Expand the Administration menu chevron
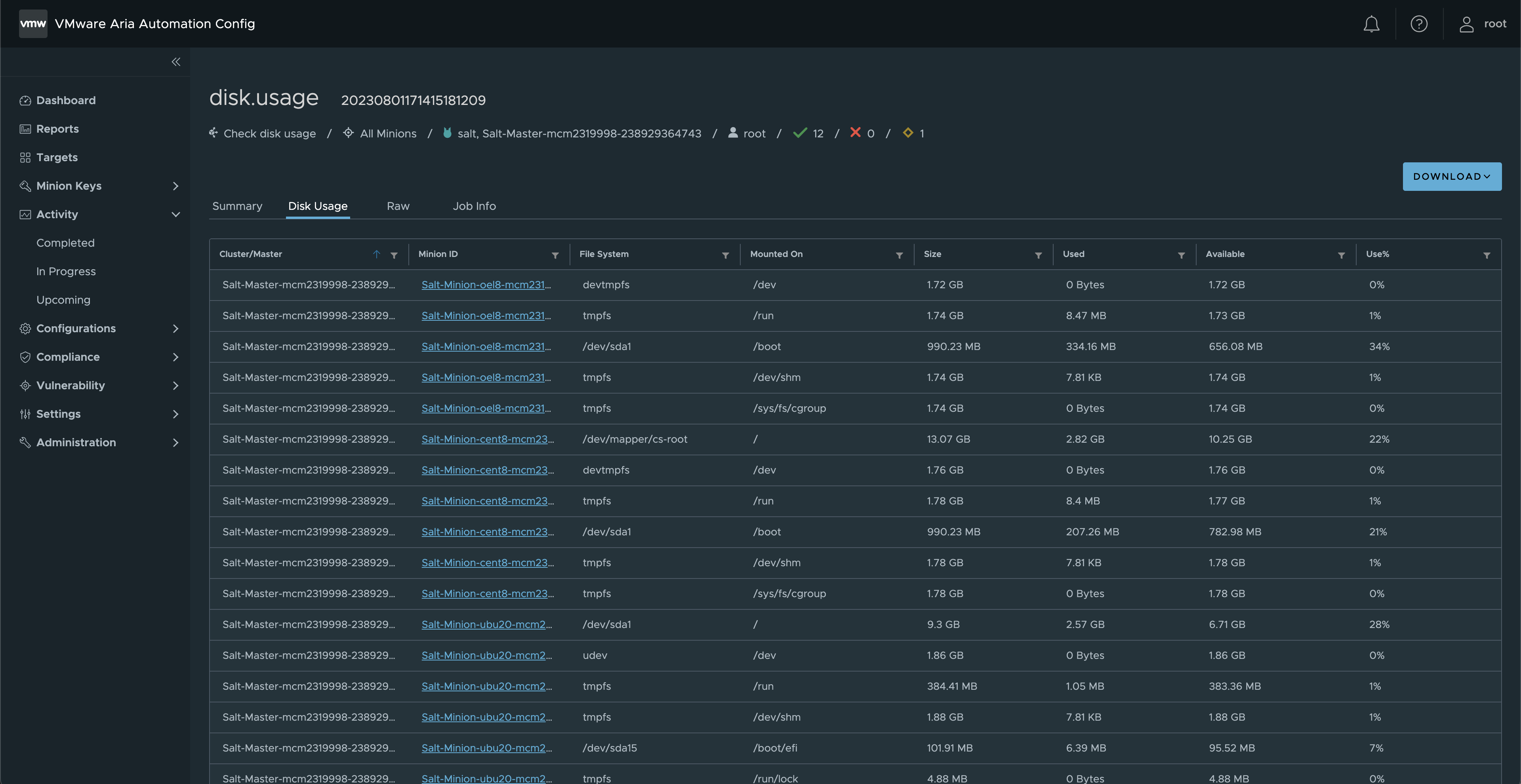Viewport: 1521px width, 784px height. click(175, 442)
